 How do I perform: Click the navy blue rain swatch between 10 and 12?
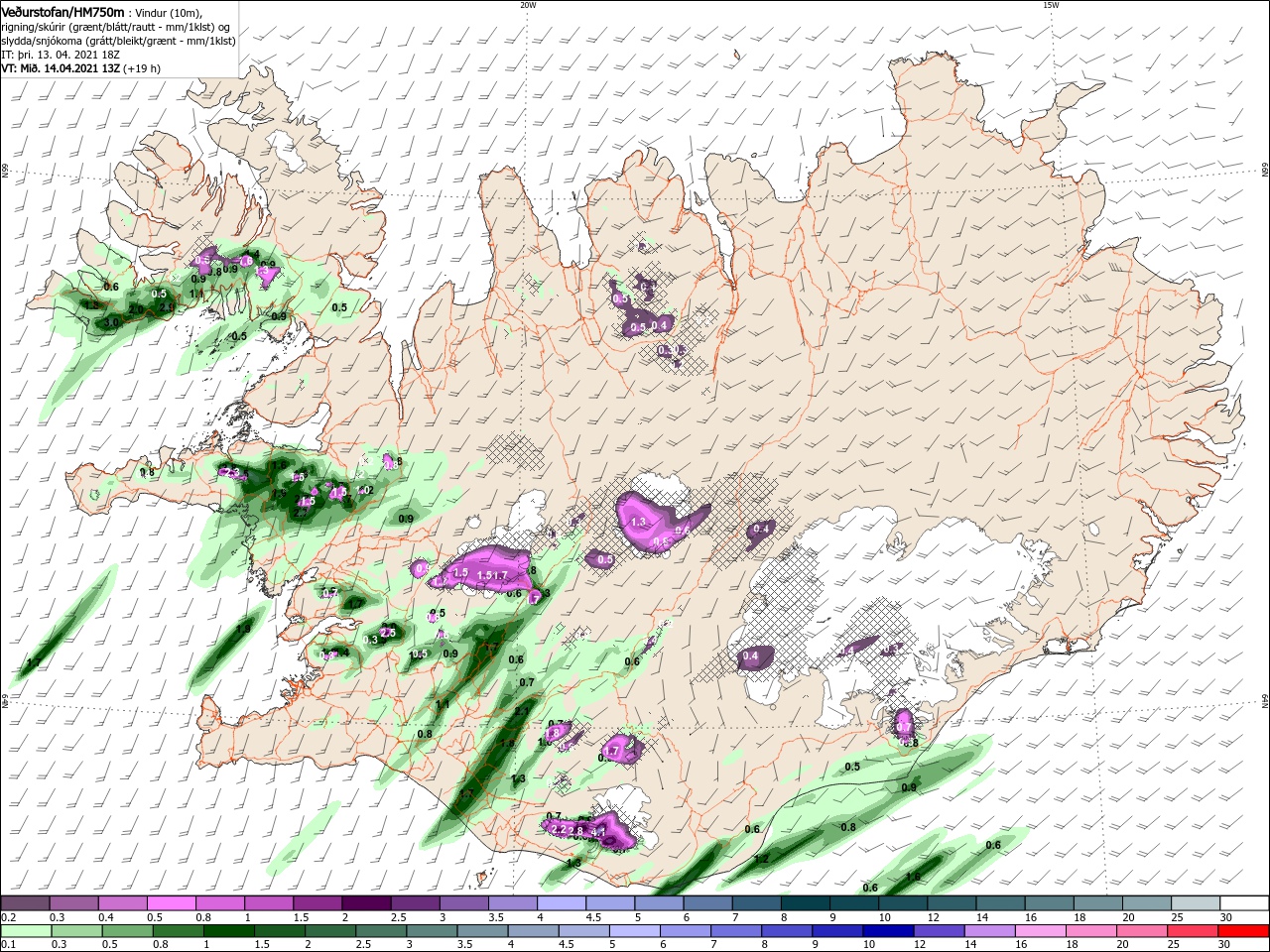pyautogui.click(x=888, y=931)
